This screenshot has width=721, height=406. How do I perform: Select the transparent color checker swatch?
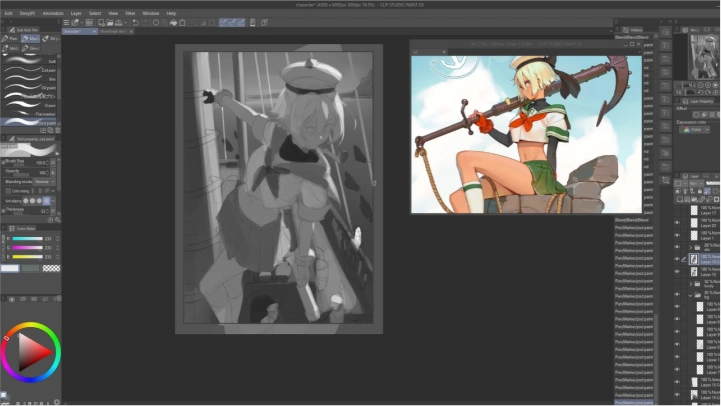[x=51, y=269]
